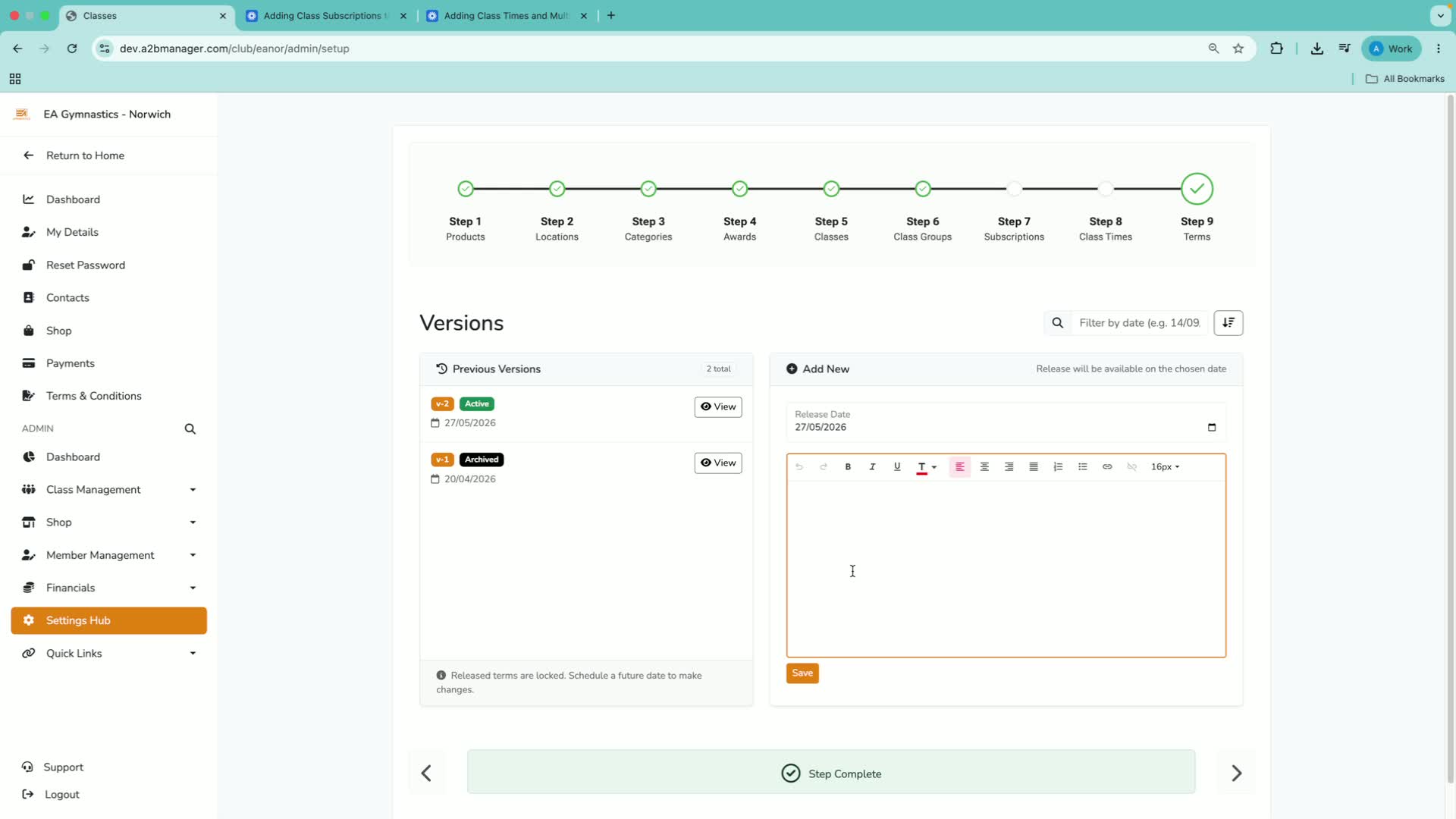Click the Release Date field
This screenshot has height=819, width=1456.
click(x=1006, y=422)
